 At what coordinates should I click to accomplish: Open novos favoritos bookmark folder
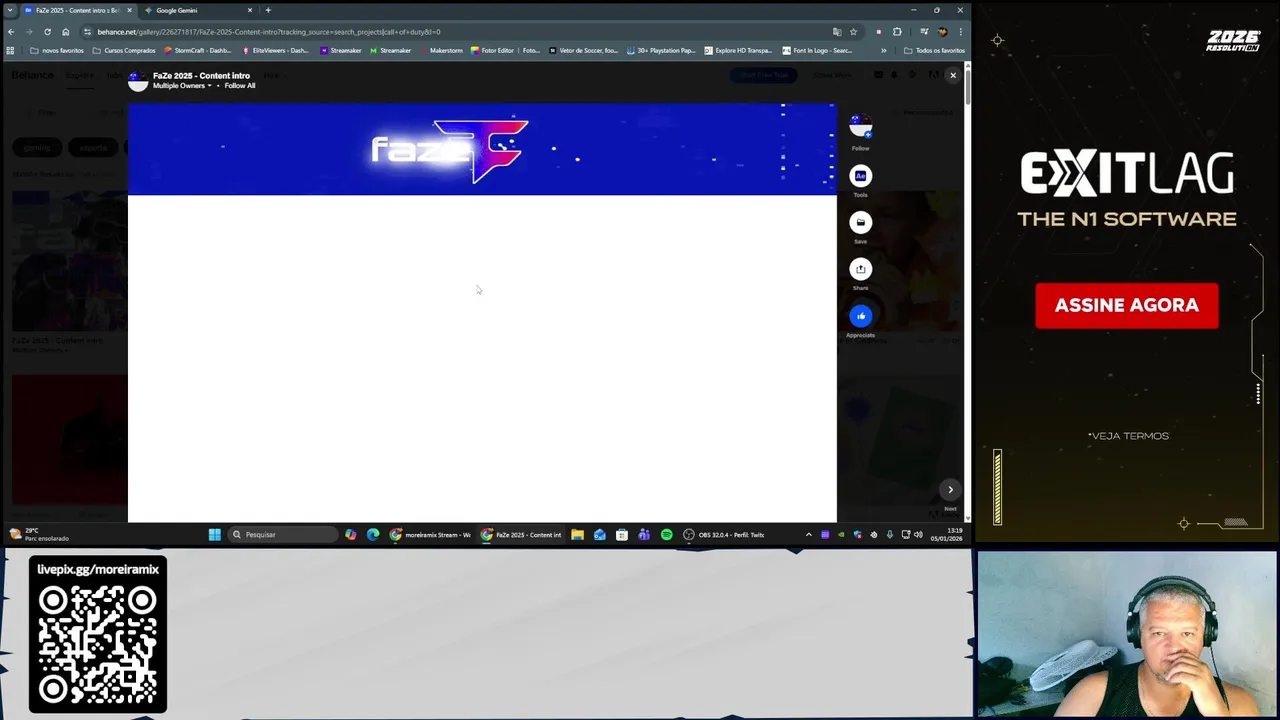pyautogui.click(x=57, y=50)
